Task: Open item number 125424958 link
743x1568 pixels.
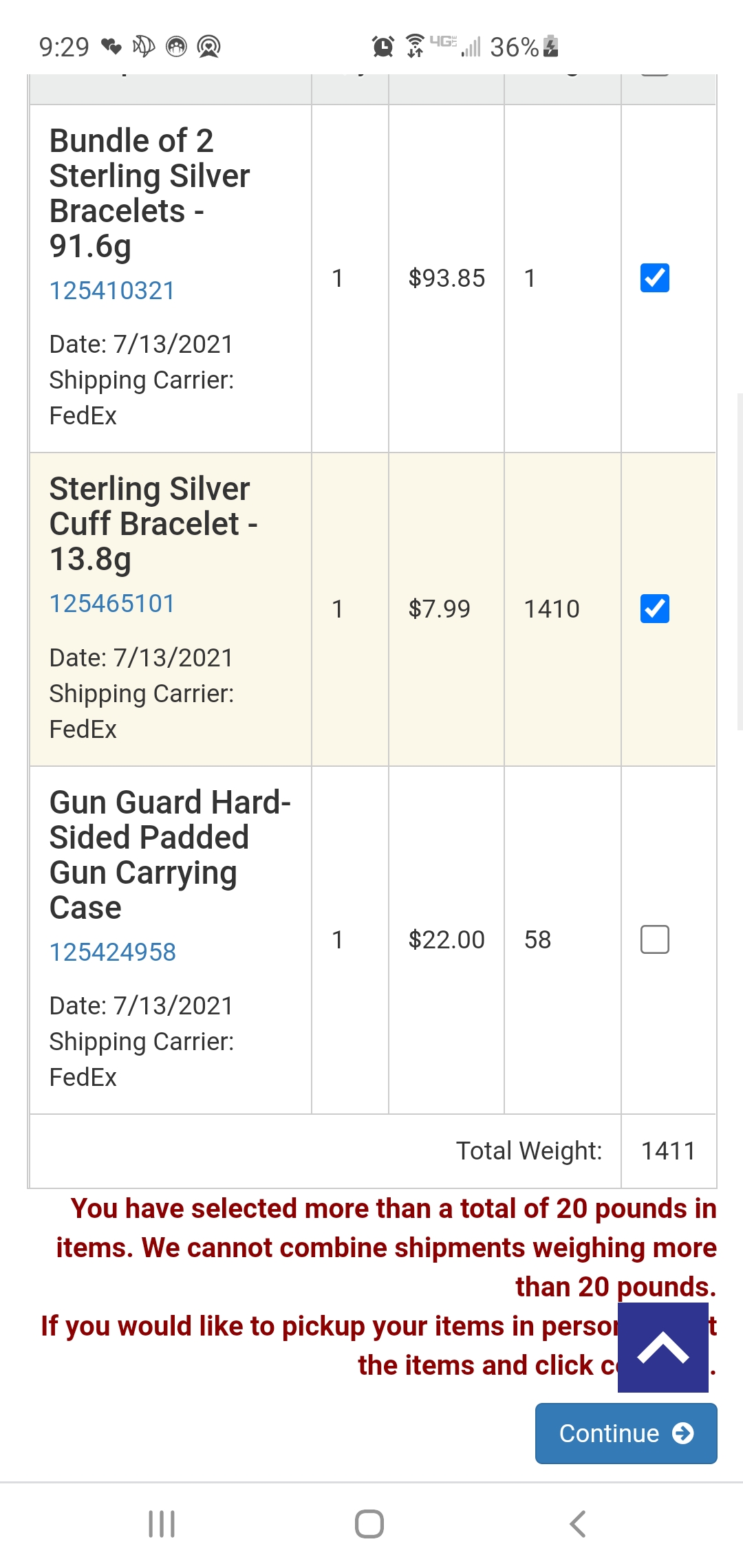Action: (113, 952)
